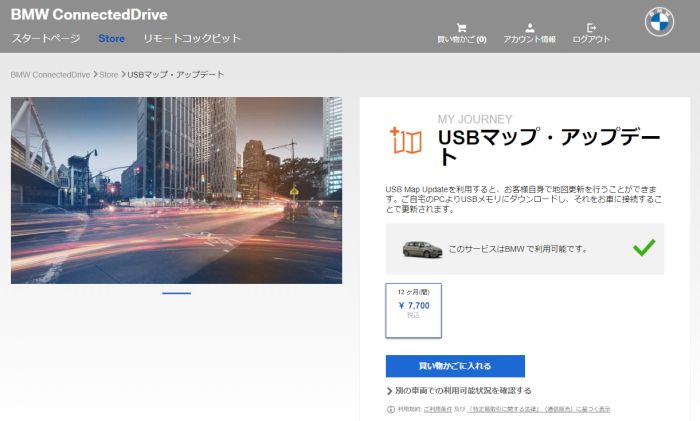Click USBマップ・アップデート breadcrumb text
The width and height of the screenshot is (700, 421).
(x=175, y=75)
